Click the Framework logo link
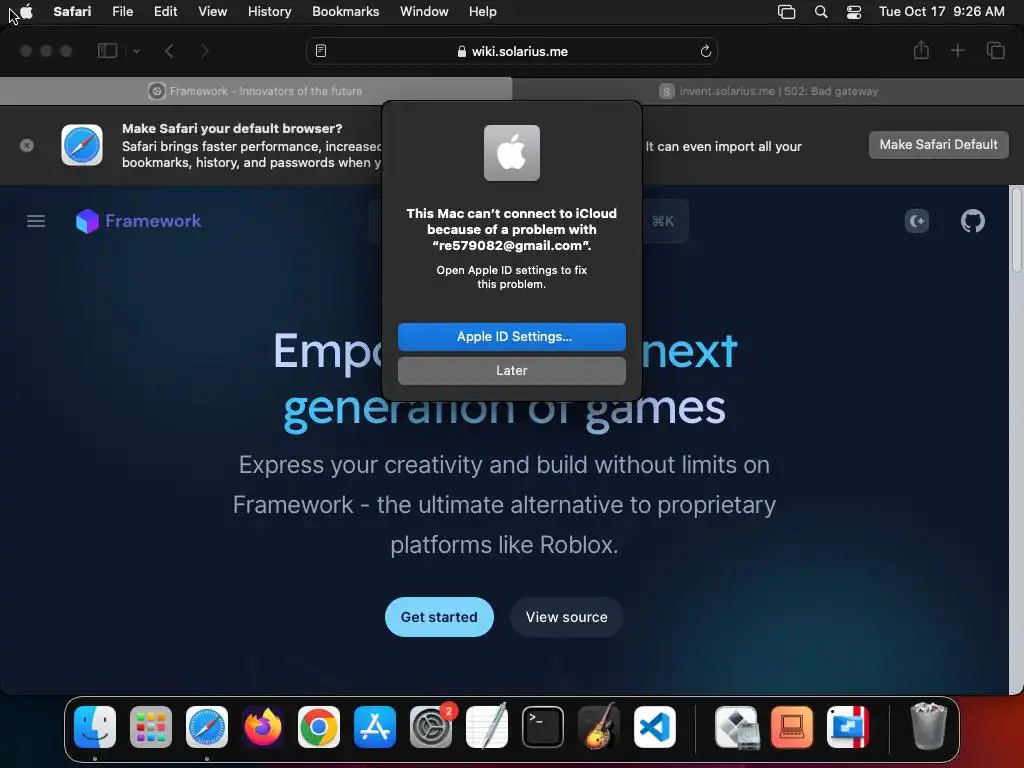 pyautogui.click(x=138, y=221)
